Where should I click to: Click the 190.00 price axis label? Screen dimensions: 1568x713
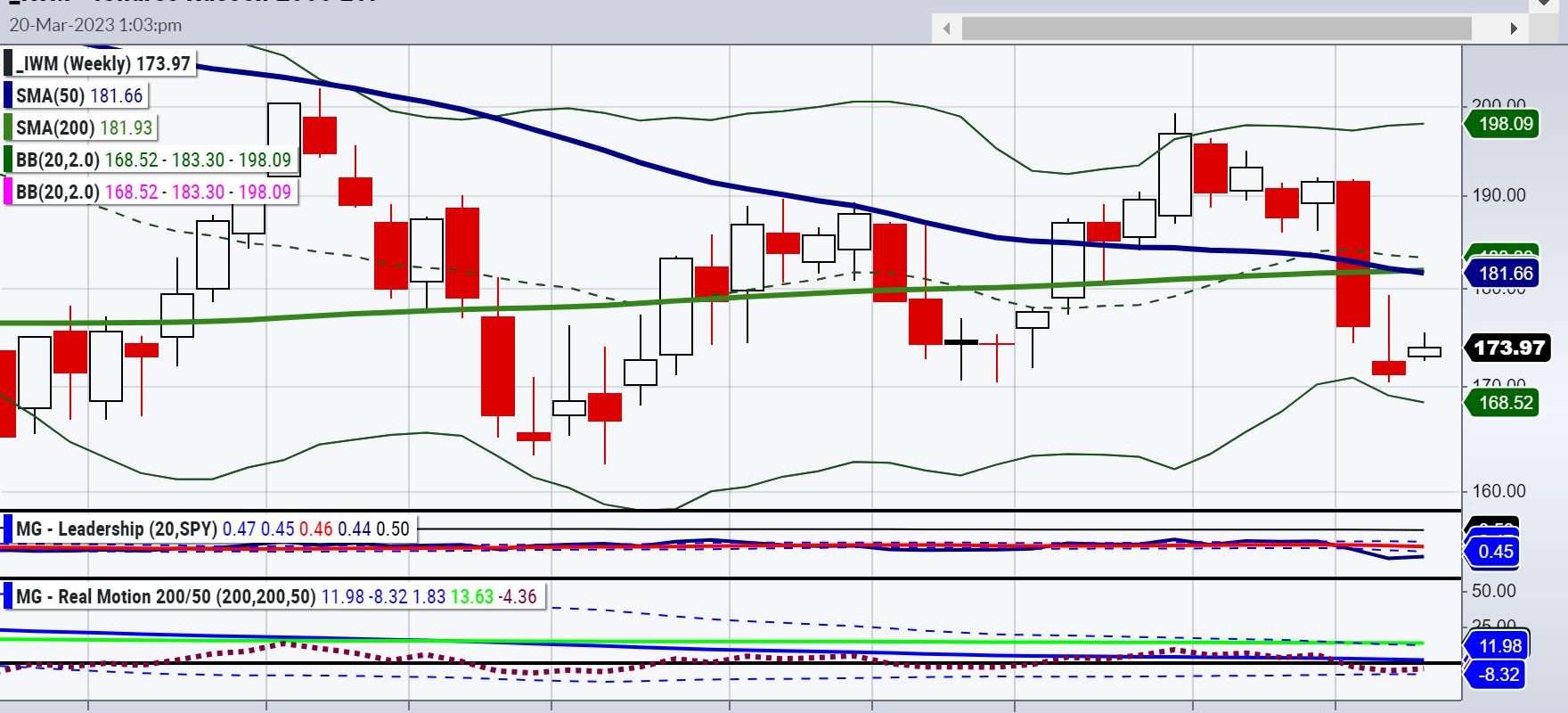click(1499, 195)
